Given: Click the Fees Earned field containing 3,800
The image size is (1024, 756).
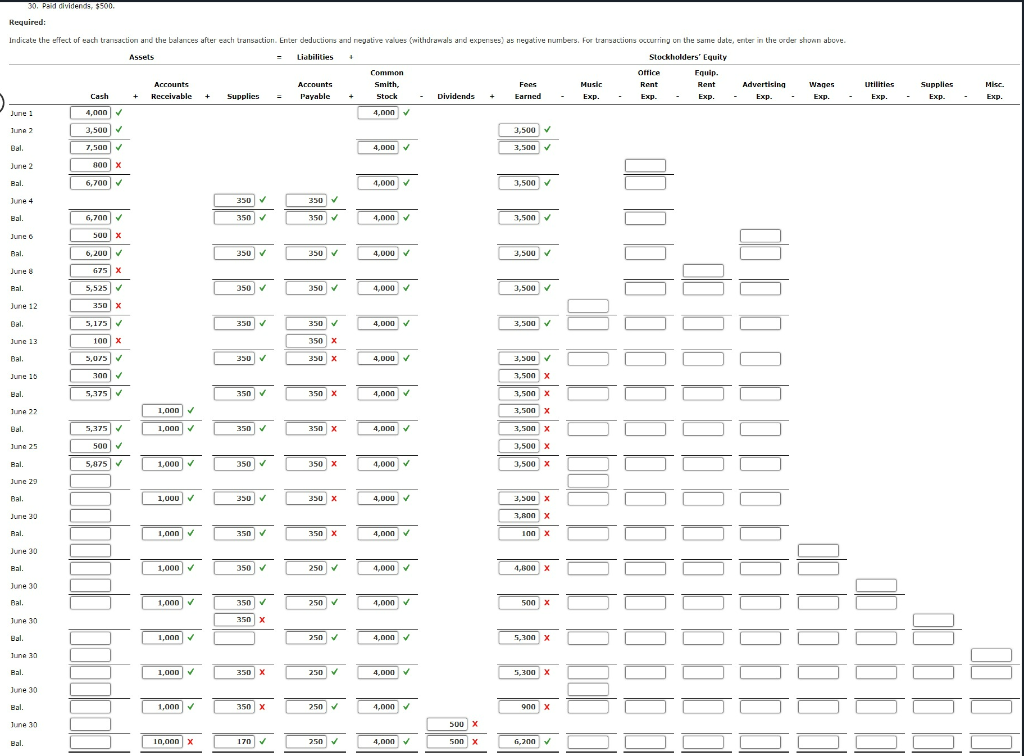Looking at the screenshot, I should click(x=519, y=516).
